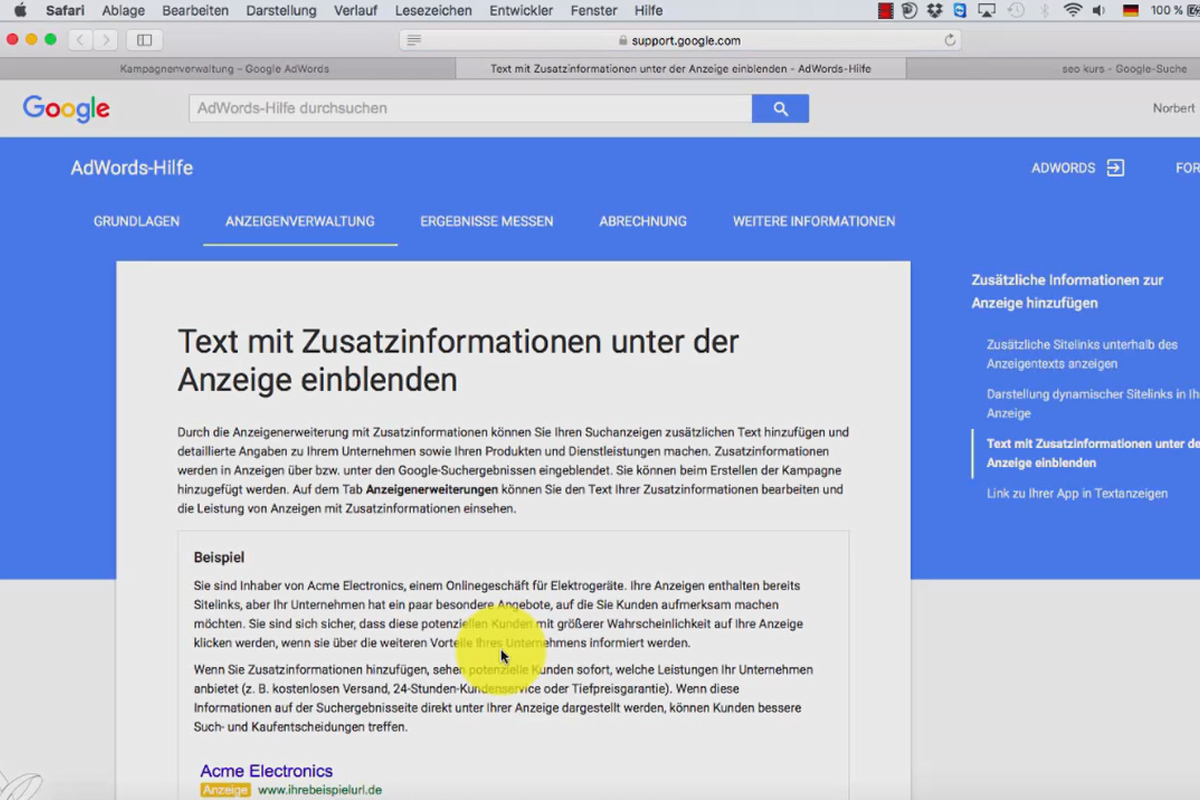This screenshot has height=800, width=1200.
Task: Open the ANZEIGENVERWALTUNG navigation tab
Action: tap(300, 221)
